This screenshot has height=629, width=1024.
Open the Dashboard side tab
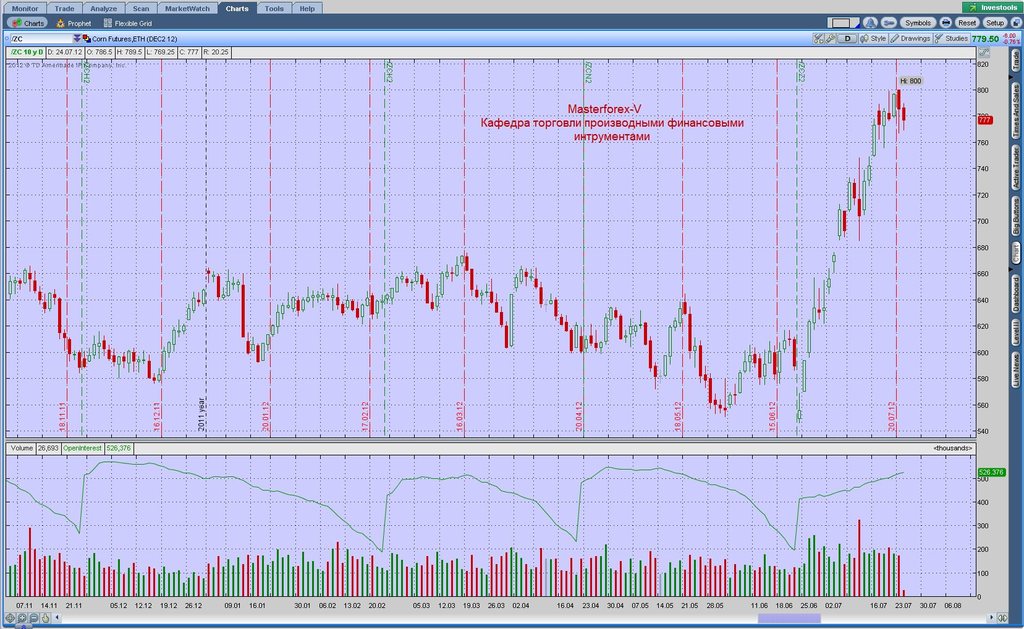pos(1016,293)
